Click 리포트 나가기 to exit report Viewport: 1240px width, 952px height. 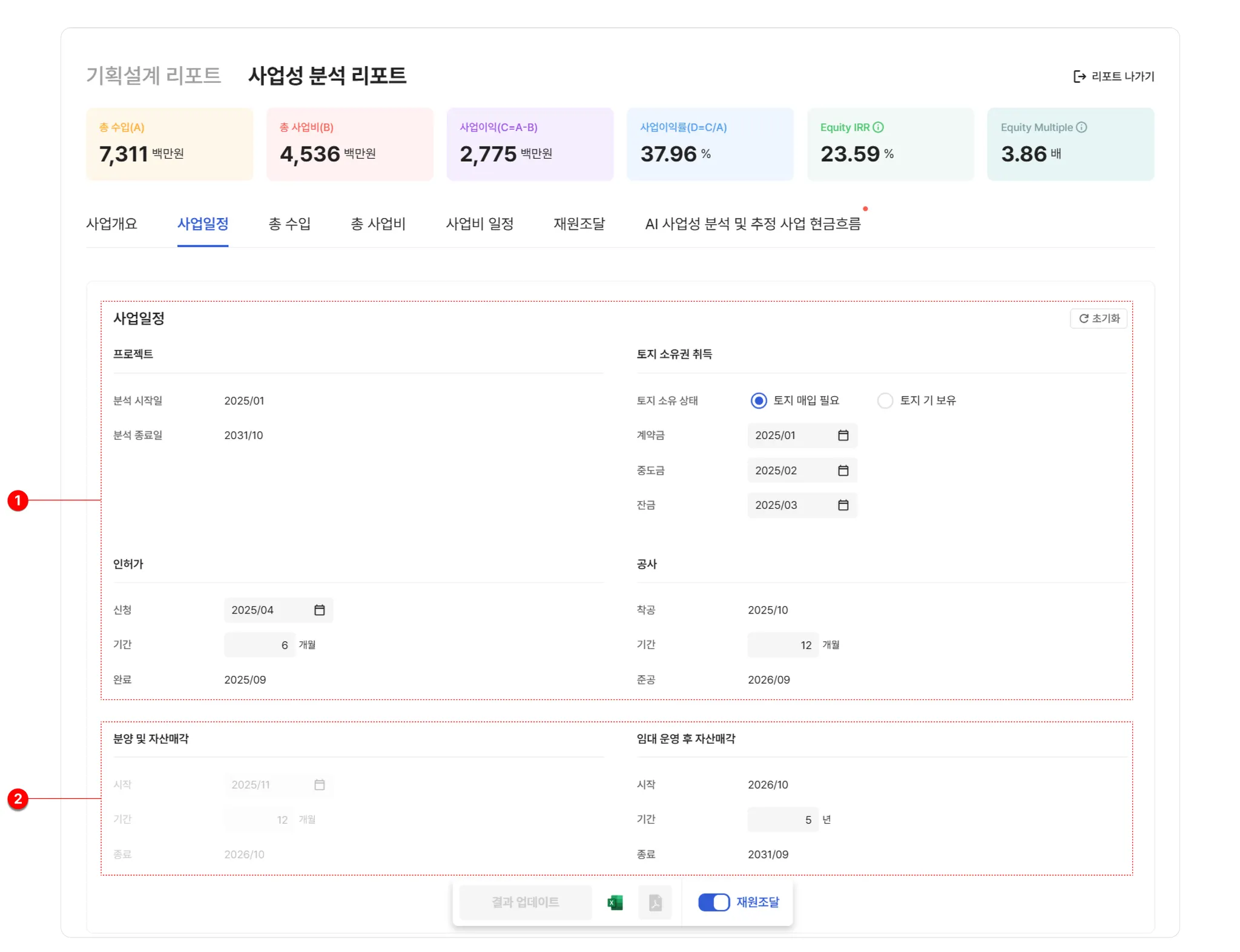[1113, 76]
